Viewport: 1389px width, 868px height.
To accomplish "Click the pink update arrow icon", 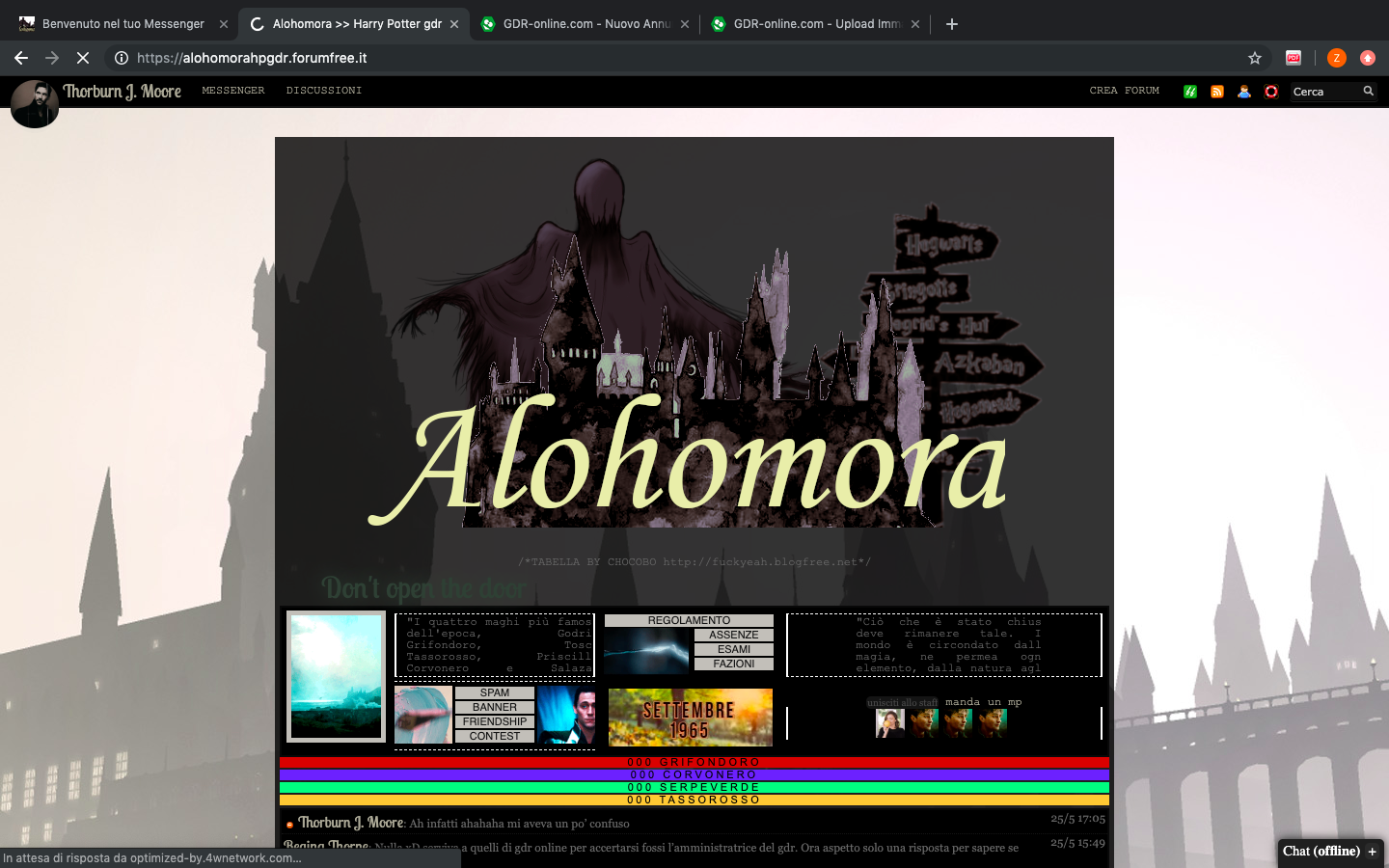I will click(1367, 58).
